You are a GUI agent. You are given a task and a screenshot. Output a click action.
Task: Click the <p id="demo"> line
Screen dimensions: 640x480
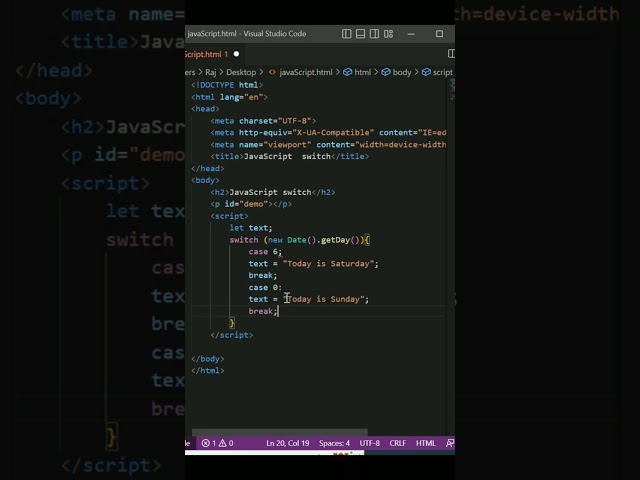pos(251,204)
